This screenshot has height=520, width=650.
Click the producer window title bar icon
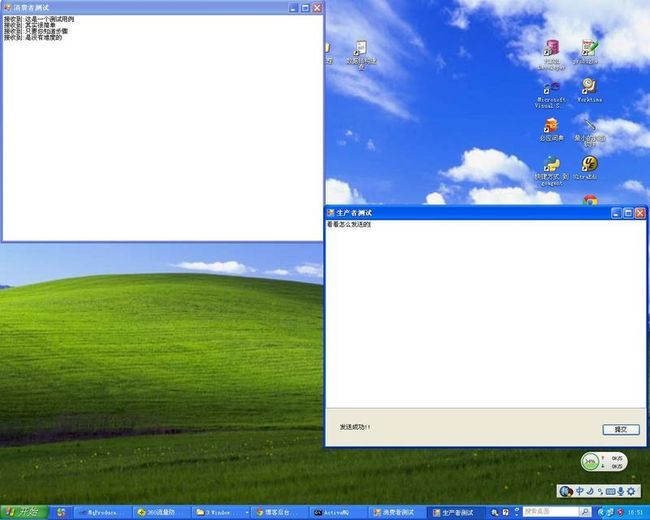click(330, 213)
